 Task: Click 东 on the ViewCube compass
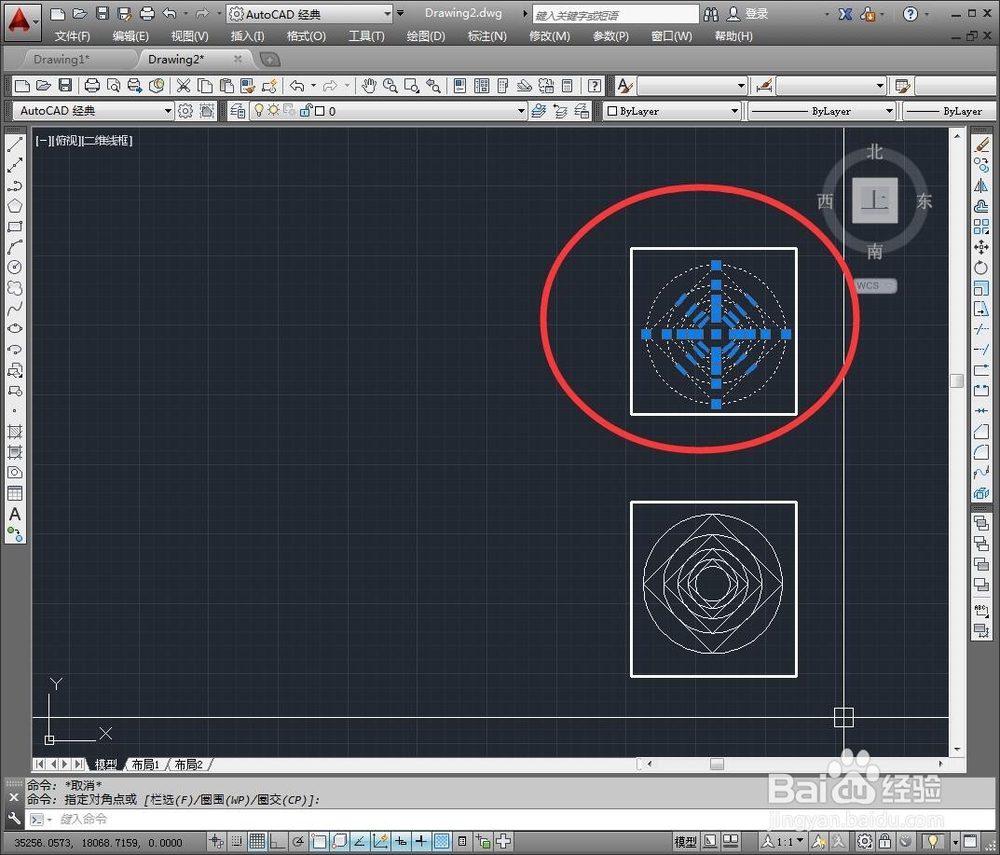tap(923, 201)
